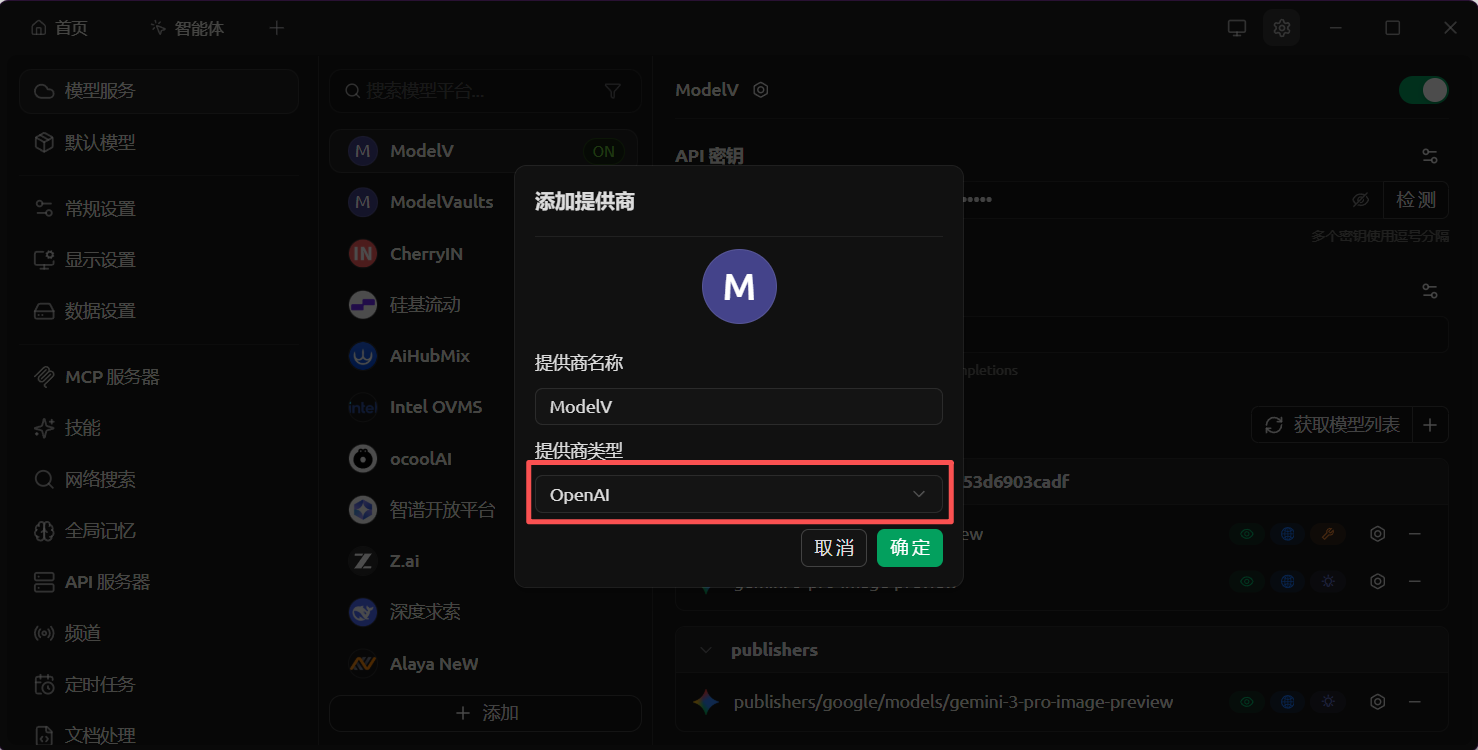Viewport: 1478px width, 750px height.
Task: Open sliders icon above the API address field
Action: pyautogui.click(x=1430, y=291)
